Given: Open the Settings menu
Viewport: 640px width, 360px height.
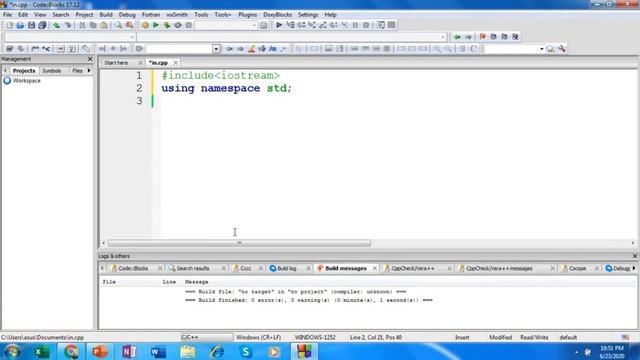Looking at the screenshot, I should 308,15.
